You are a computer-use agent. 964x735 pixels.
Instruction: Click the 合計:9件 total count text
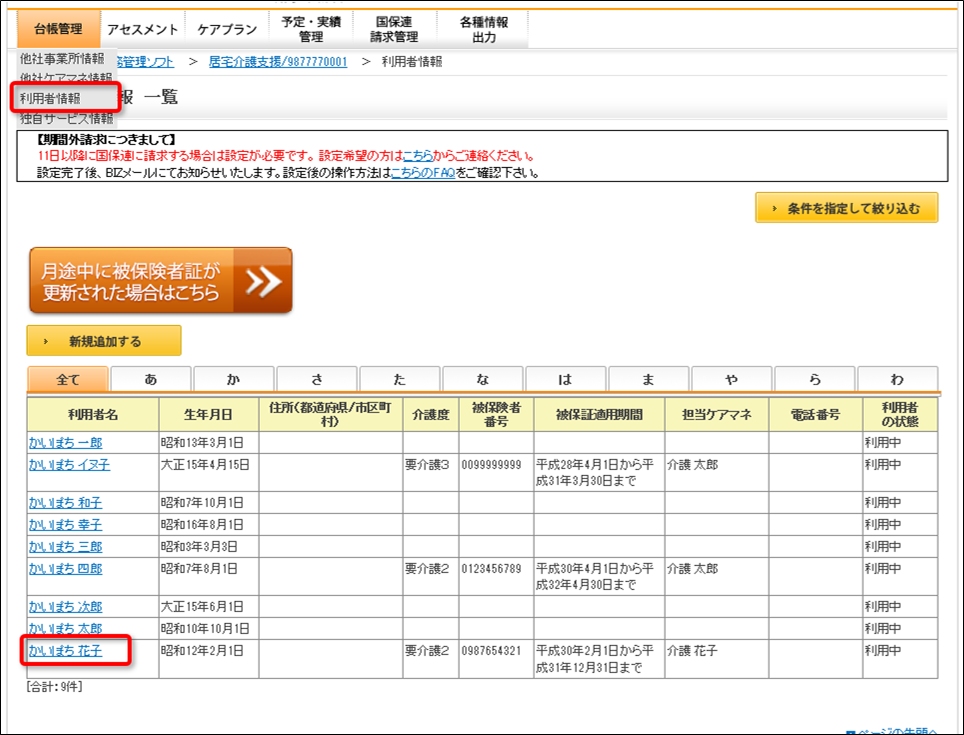tap(55, 687)
